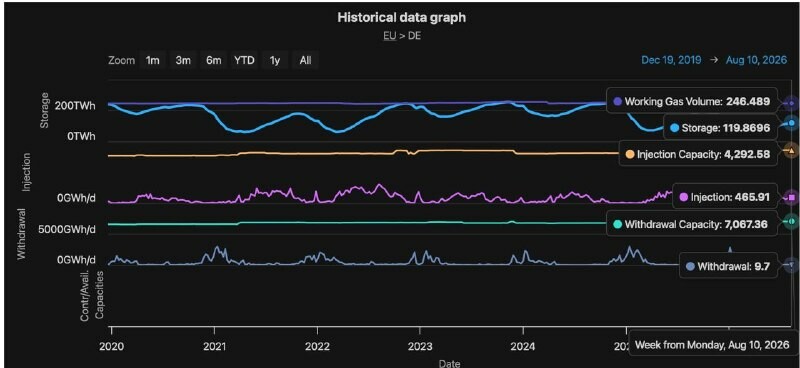Select the 1y zoom option

tap(275, 60)
